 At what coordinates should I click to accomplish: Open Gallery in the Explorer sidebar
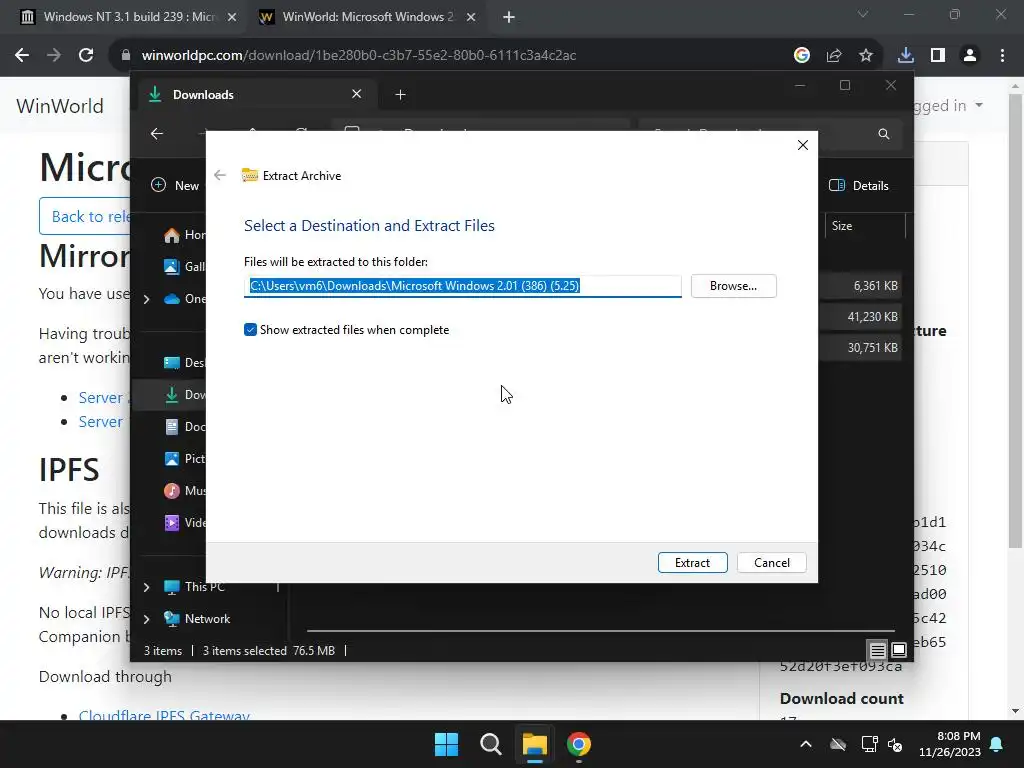(x=185, y=266)
